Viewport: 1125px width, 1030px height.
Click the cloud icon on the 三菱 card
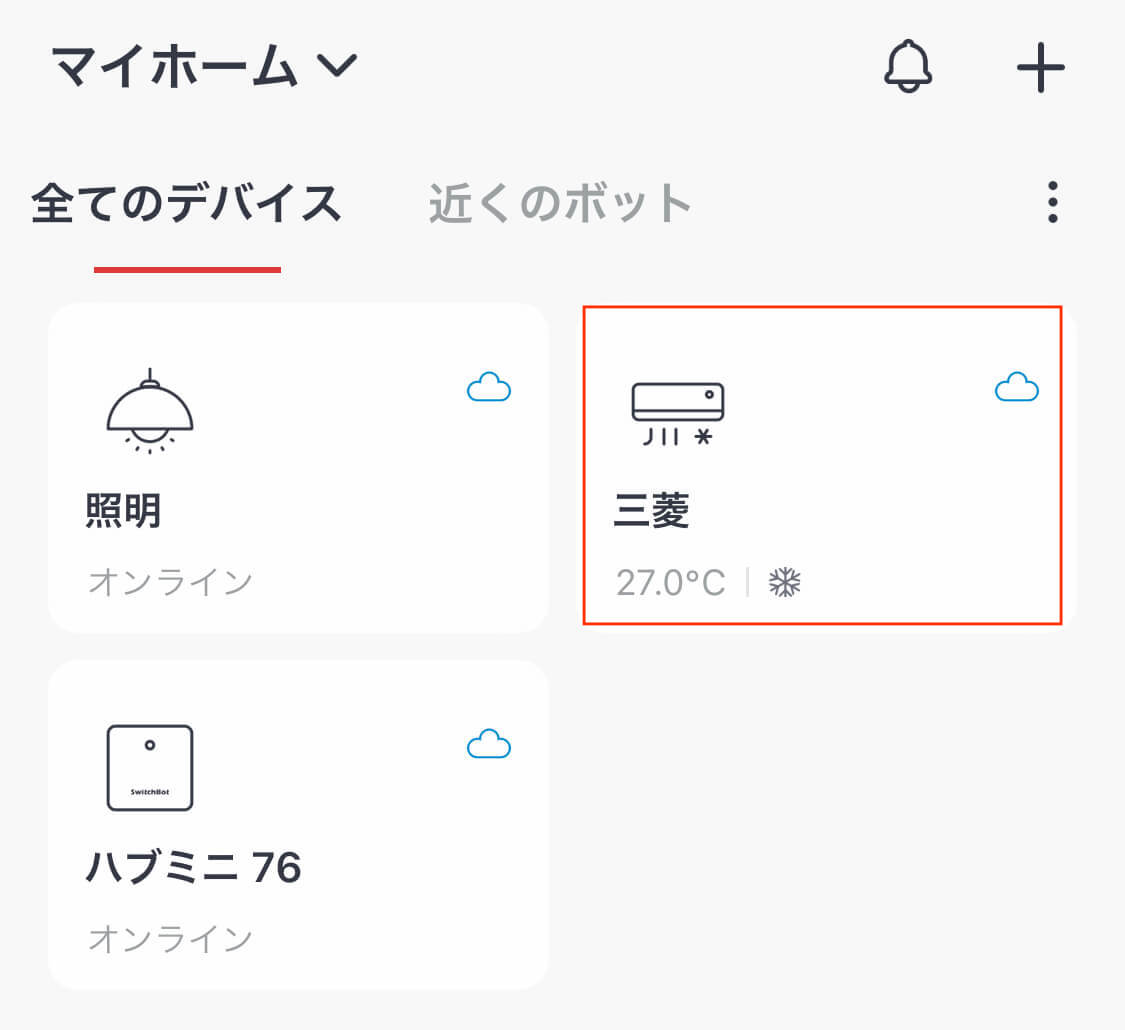pyautogui.click(x=1016, y=388)
